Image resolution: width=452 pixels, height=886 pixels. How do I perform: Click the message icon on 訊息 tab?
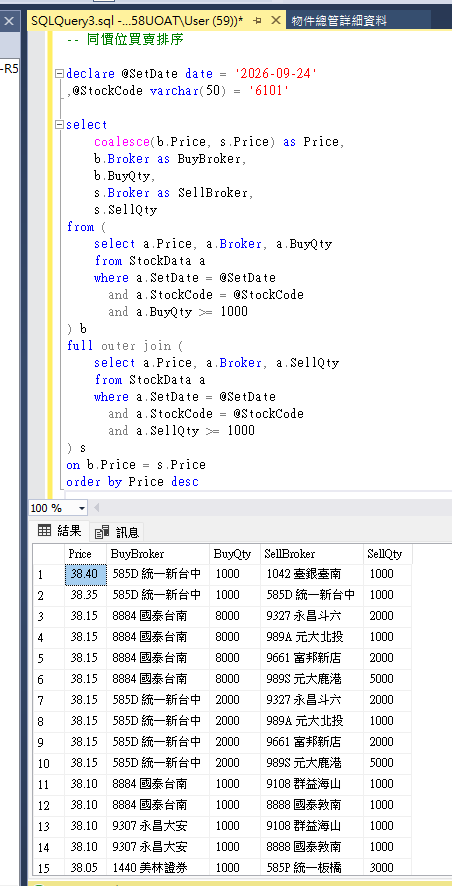[102, 532]
